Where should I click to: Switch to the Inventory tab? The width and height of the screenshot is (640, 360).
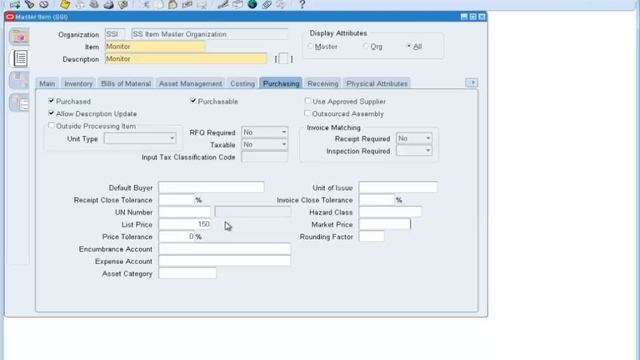click(x=78, y=83)
